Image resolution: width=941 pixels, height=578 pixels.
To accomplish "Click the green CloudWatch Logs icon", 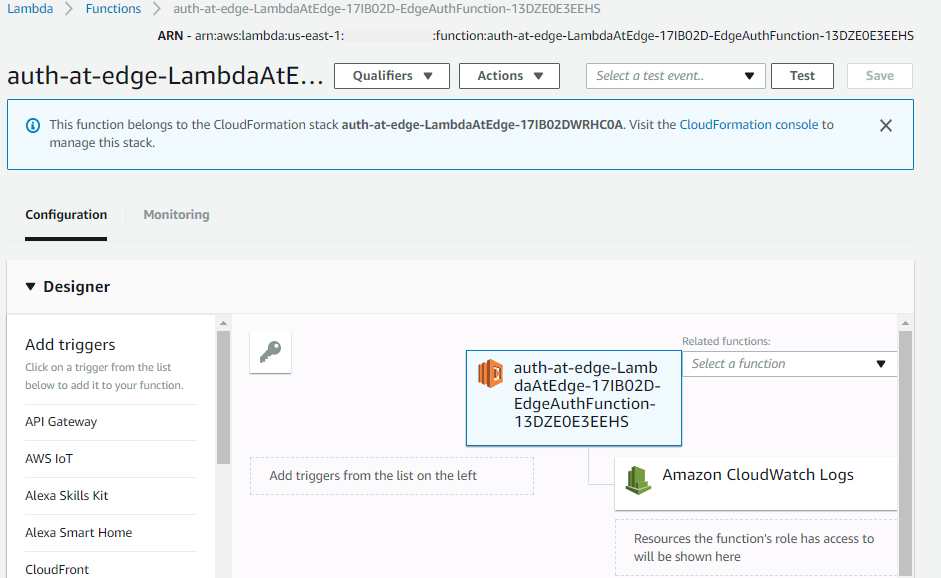I will tap(638, 480).
